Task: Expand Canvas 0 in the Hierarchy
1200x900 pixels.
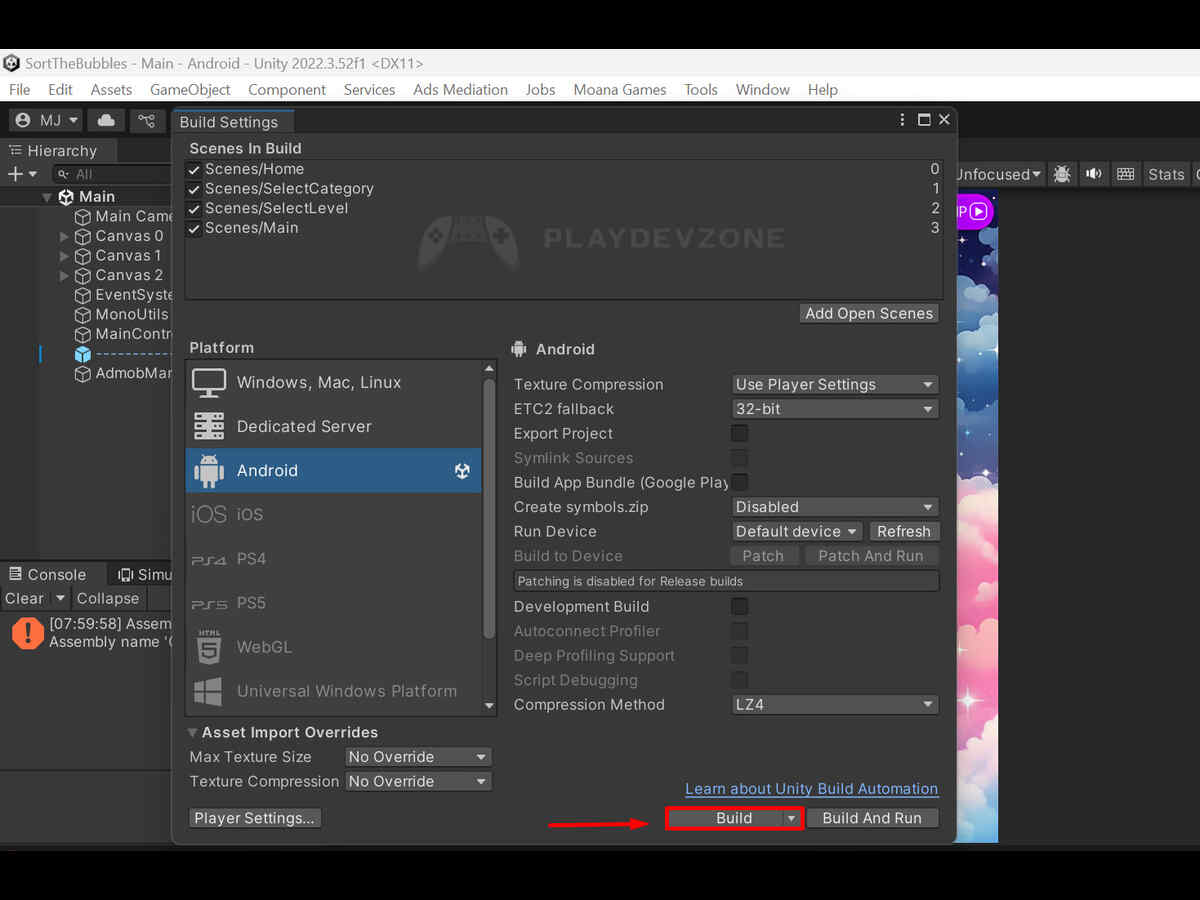Action: click(64, 236)
